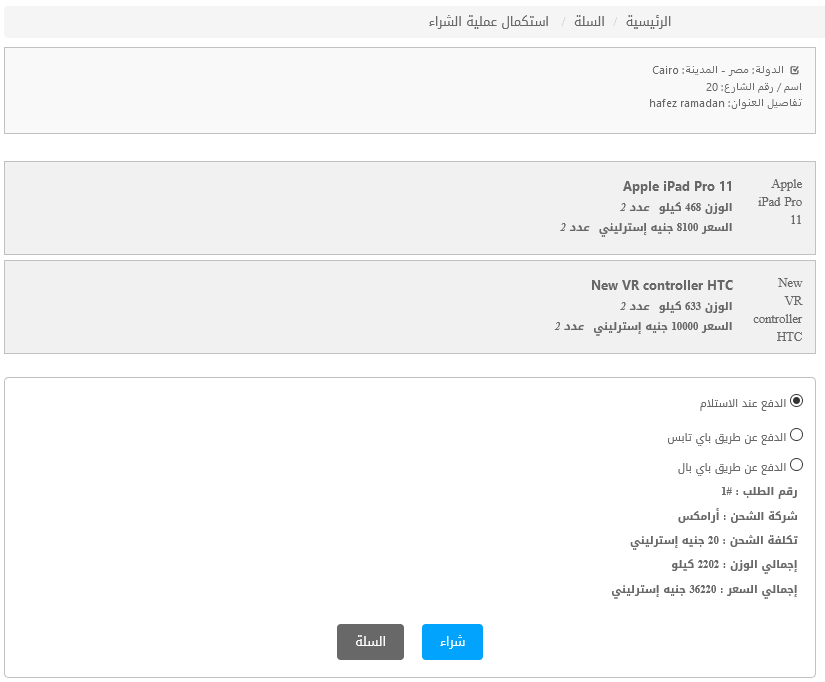Click the checkmark icon beside the address
This screenshot has width=825, height=682.
pyautogui.click(x=794, y=69)
